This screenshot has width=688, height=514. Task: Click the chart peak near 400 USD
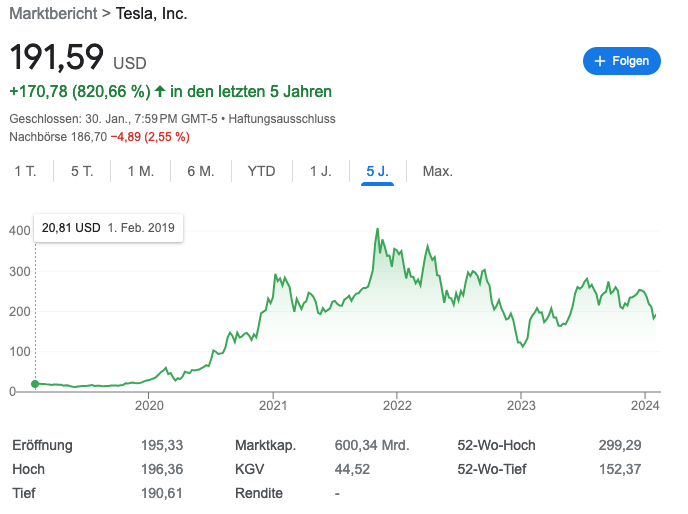click(x=377, y=230)
